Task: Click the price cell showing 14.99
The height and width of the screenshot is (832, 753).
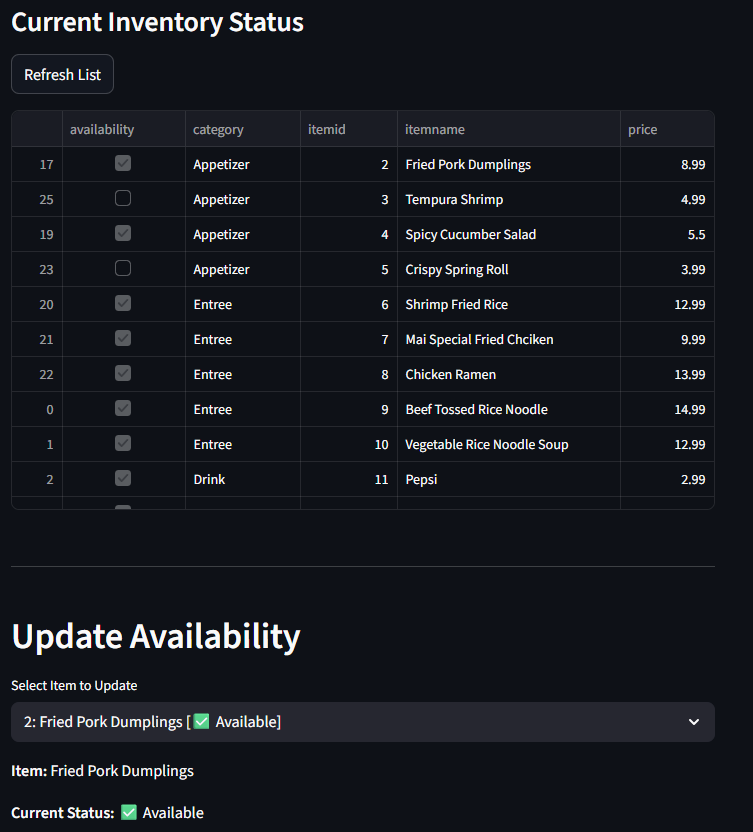Action: (667, 410)
